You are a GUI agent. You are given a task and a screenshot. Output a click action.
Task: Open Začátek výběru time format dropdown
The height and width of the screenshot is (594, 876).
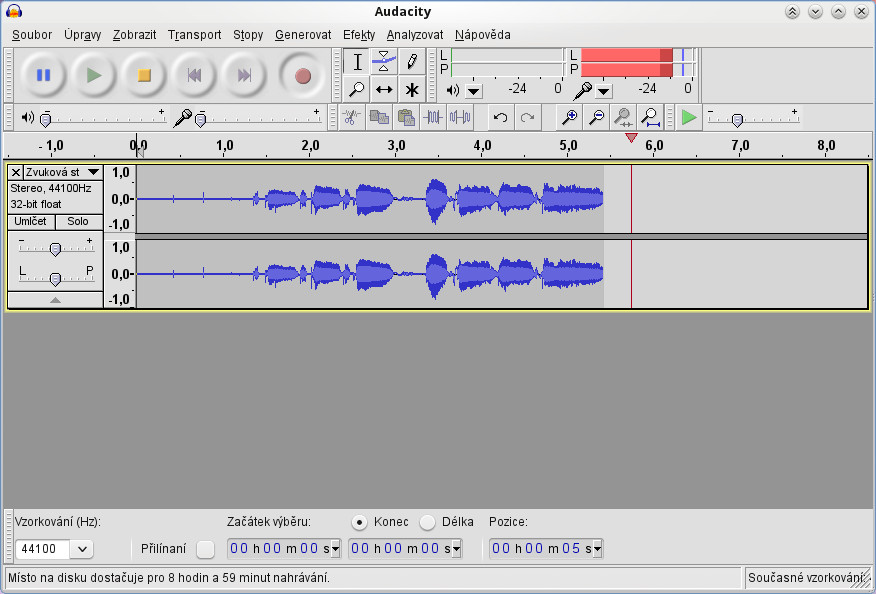coord(335,549)
